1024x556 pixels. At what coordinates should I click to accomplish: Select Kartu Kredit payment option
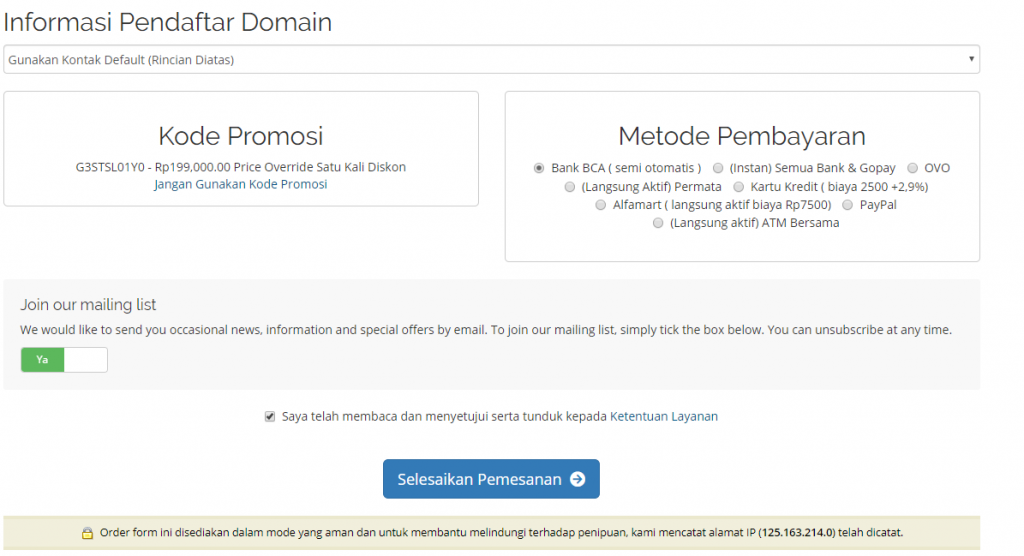[x=739, y=187]
